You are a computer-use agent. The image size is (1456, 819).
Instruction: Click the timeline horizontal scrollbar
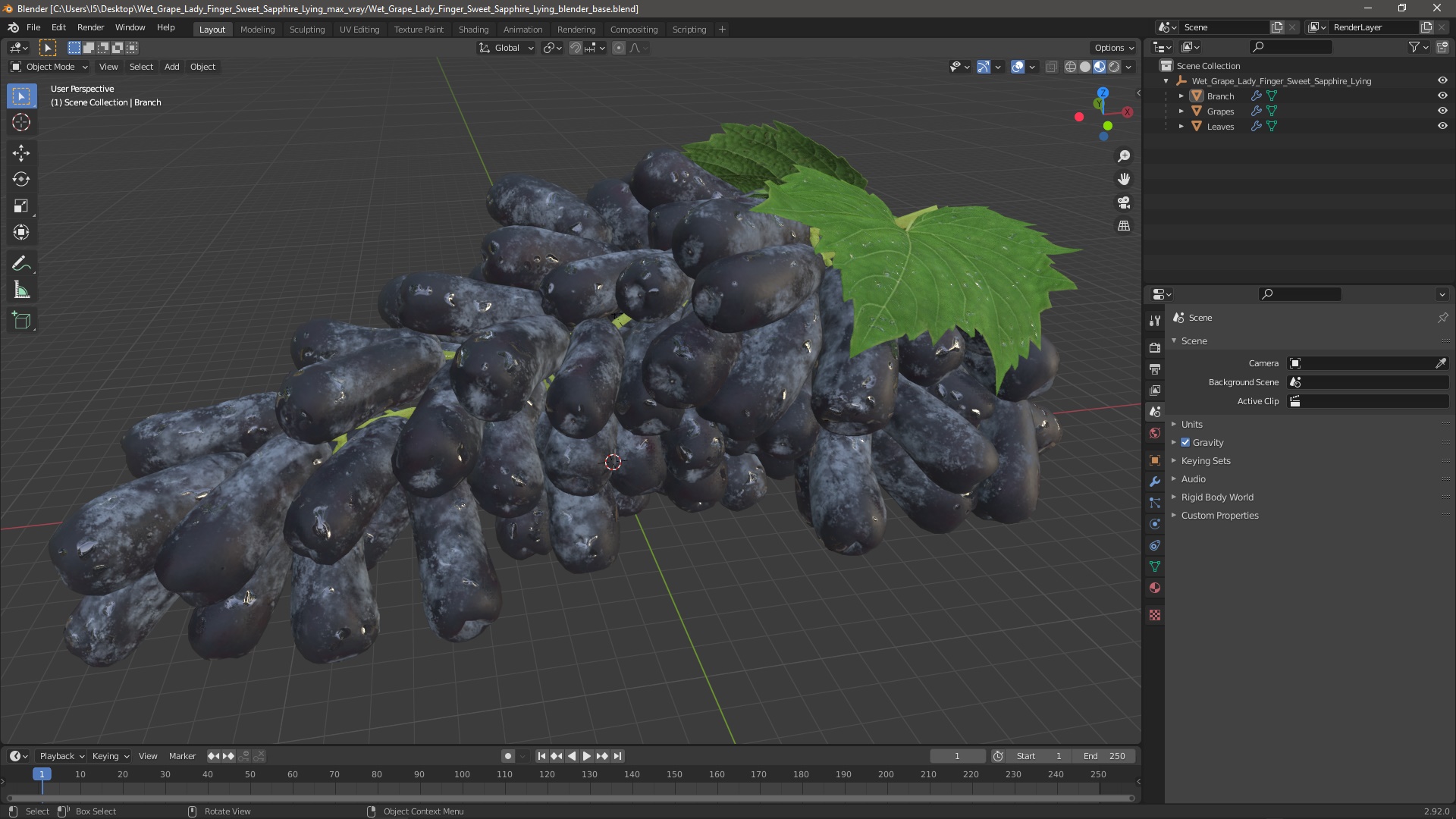point(570,798)
